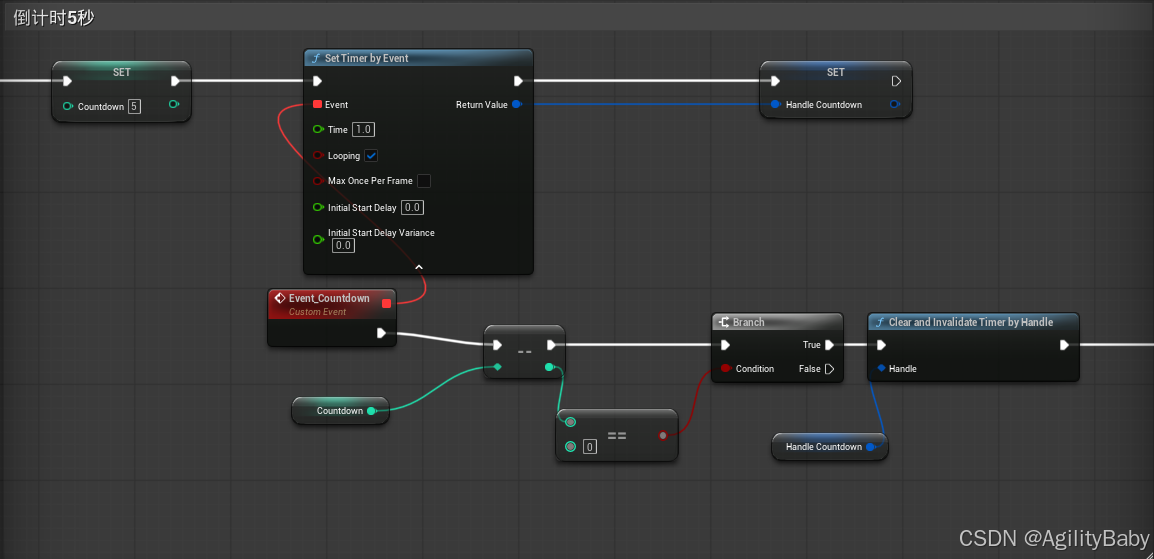Screen dimensions: 1154x559
Task: Click Clear and Invalidate Timer output exec pin
Action: point(1064,345)
